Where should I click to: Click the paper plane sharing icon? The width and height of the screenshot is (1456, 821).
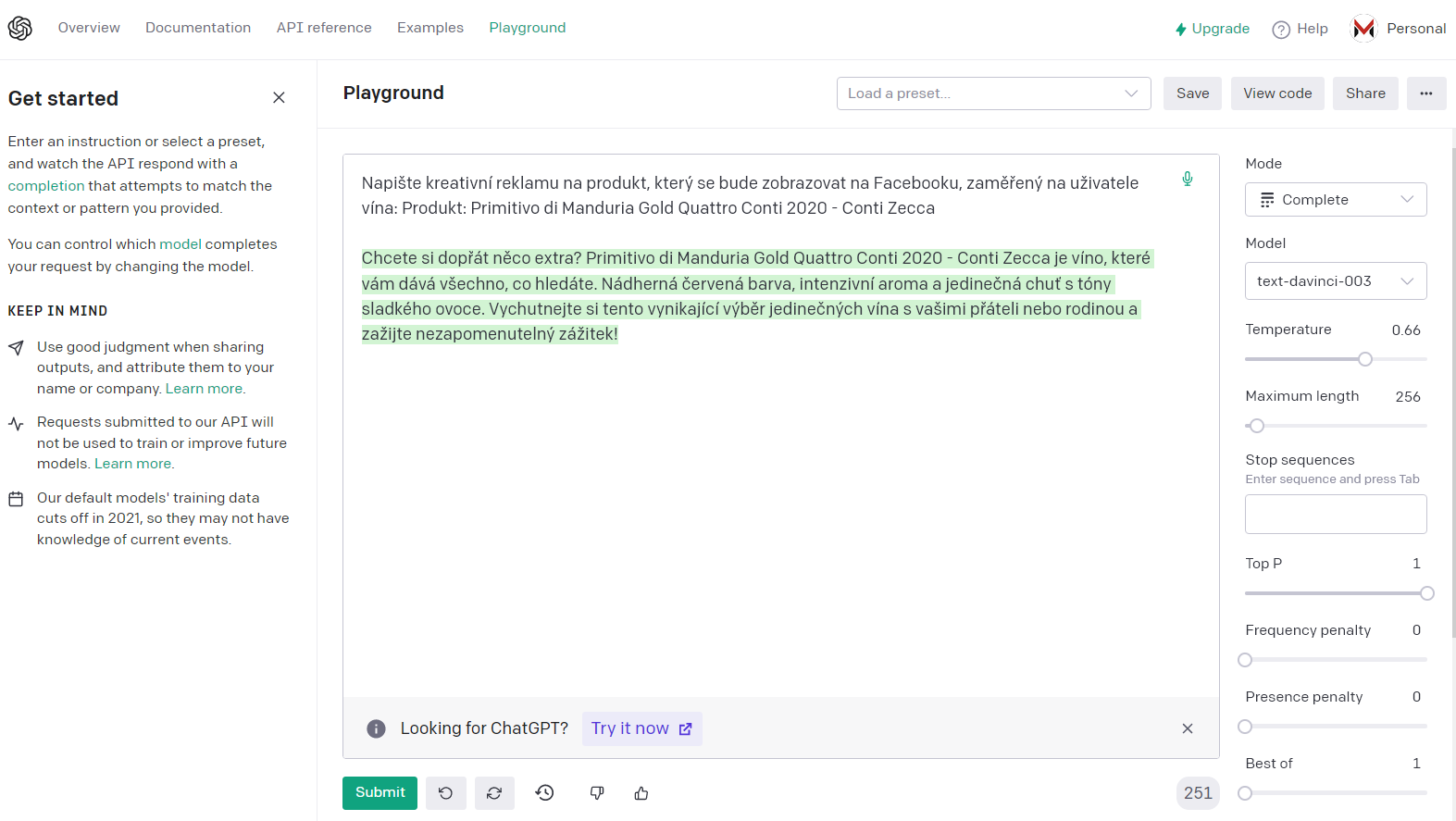pos(16,348)
